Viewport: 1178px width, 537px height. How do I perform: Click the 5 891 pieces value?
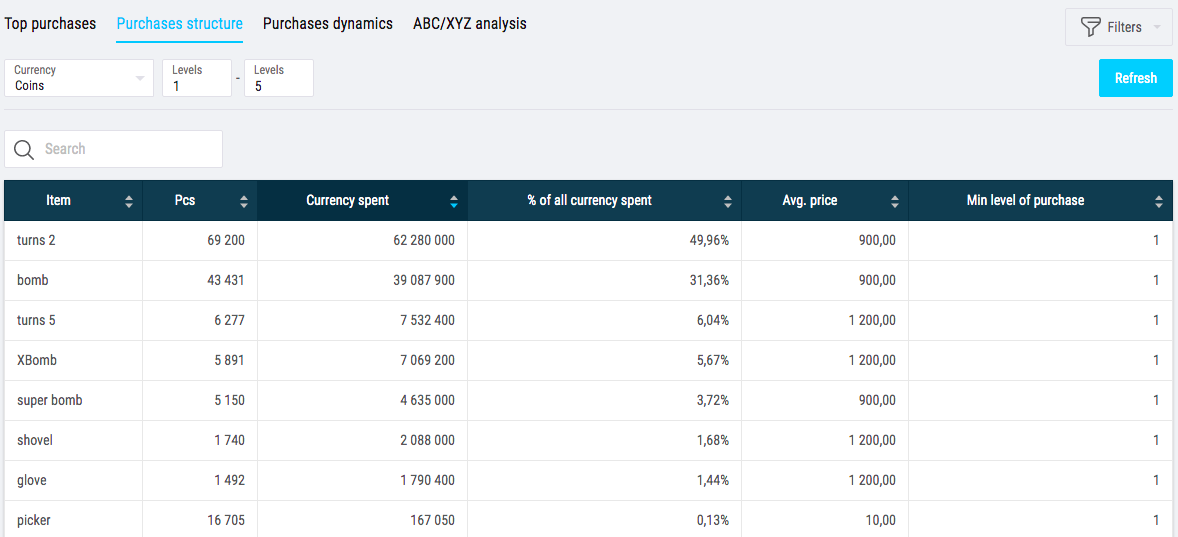coord(228,361)
